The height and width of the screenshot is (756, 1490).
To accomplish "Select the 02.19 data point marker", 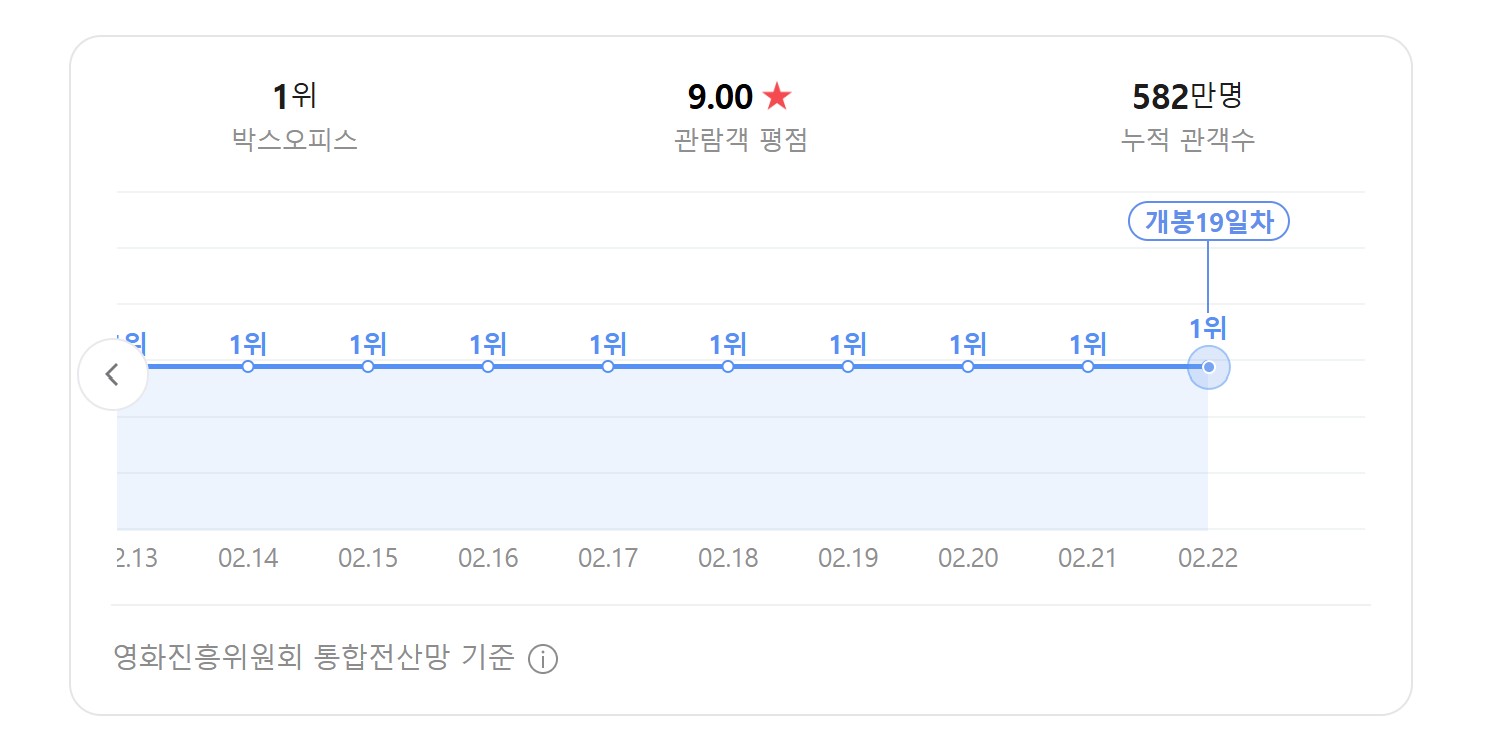I will [x=848, y=367].
